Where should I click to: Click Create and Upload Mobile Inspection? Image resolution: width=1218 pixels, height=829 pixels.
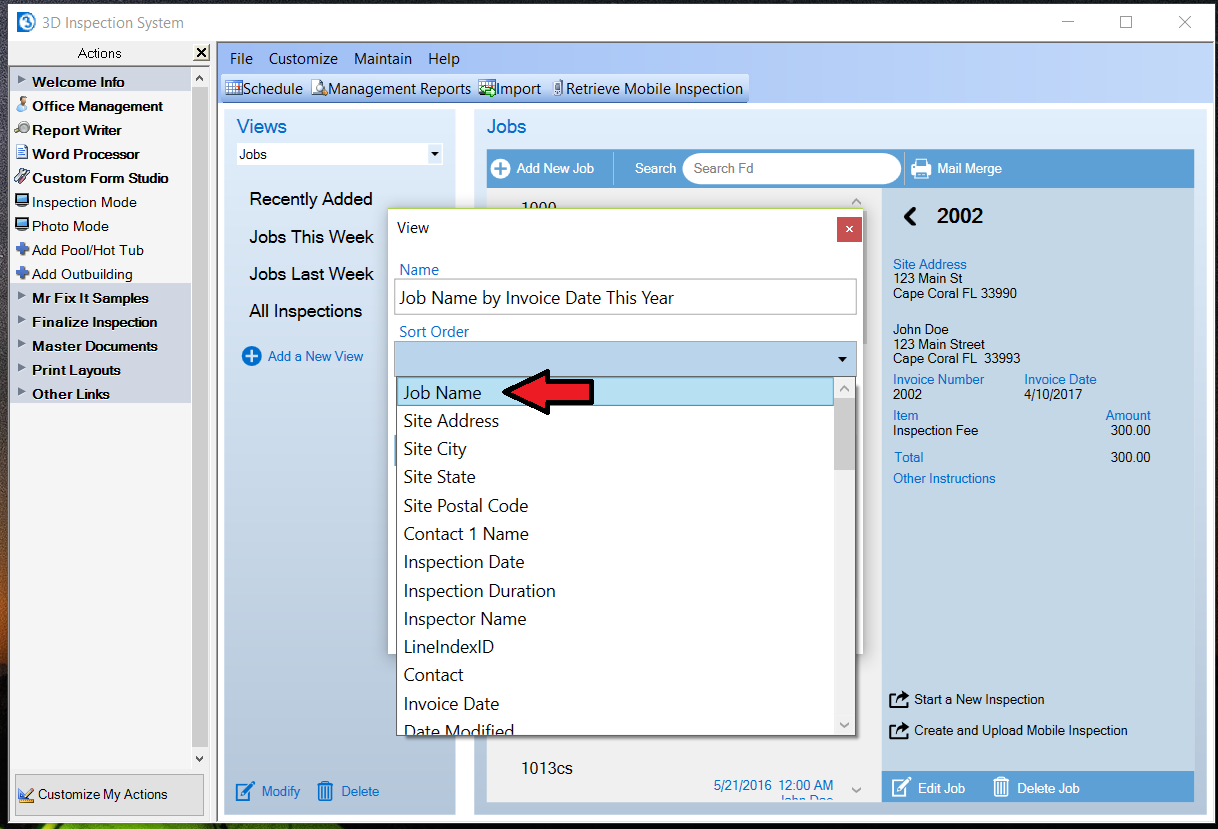1020,730
